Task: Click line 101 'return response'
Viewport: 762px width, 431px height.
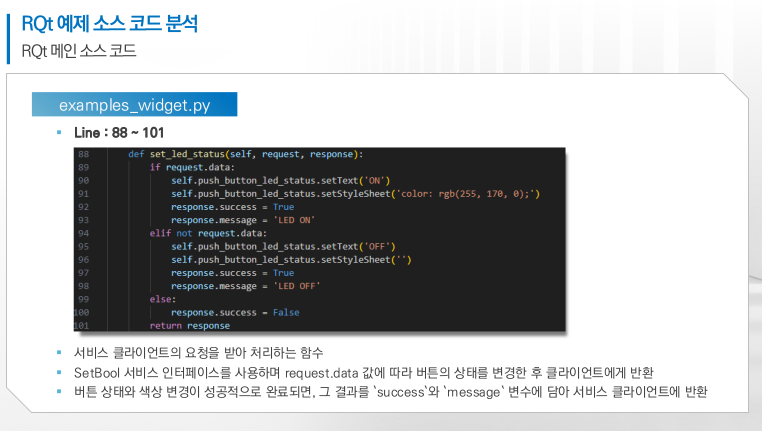Action: pyautogui.click(x=190, y=326)
